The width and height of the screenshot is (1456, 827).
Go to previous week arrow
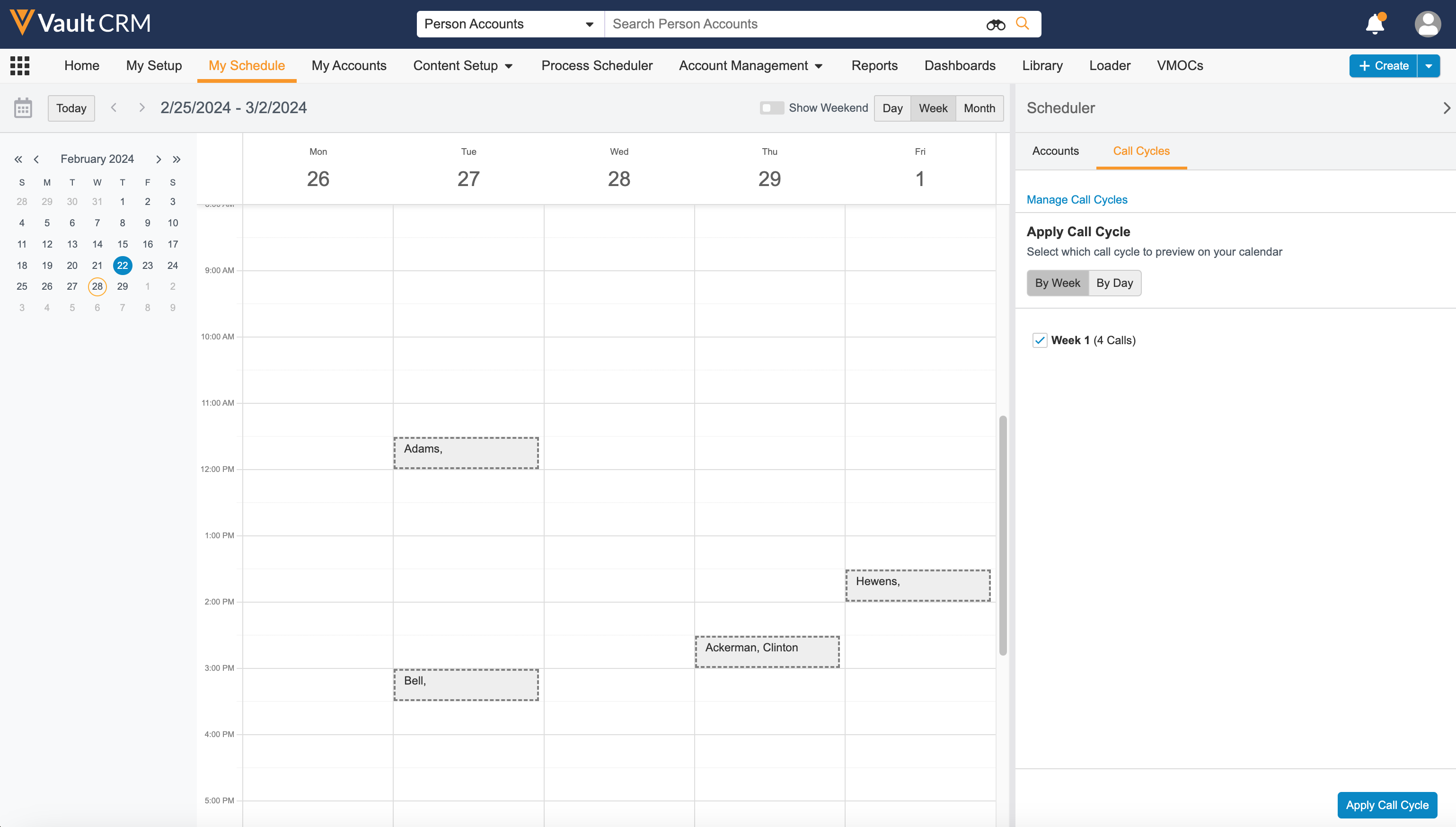114,108
